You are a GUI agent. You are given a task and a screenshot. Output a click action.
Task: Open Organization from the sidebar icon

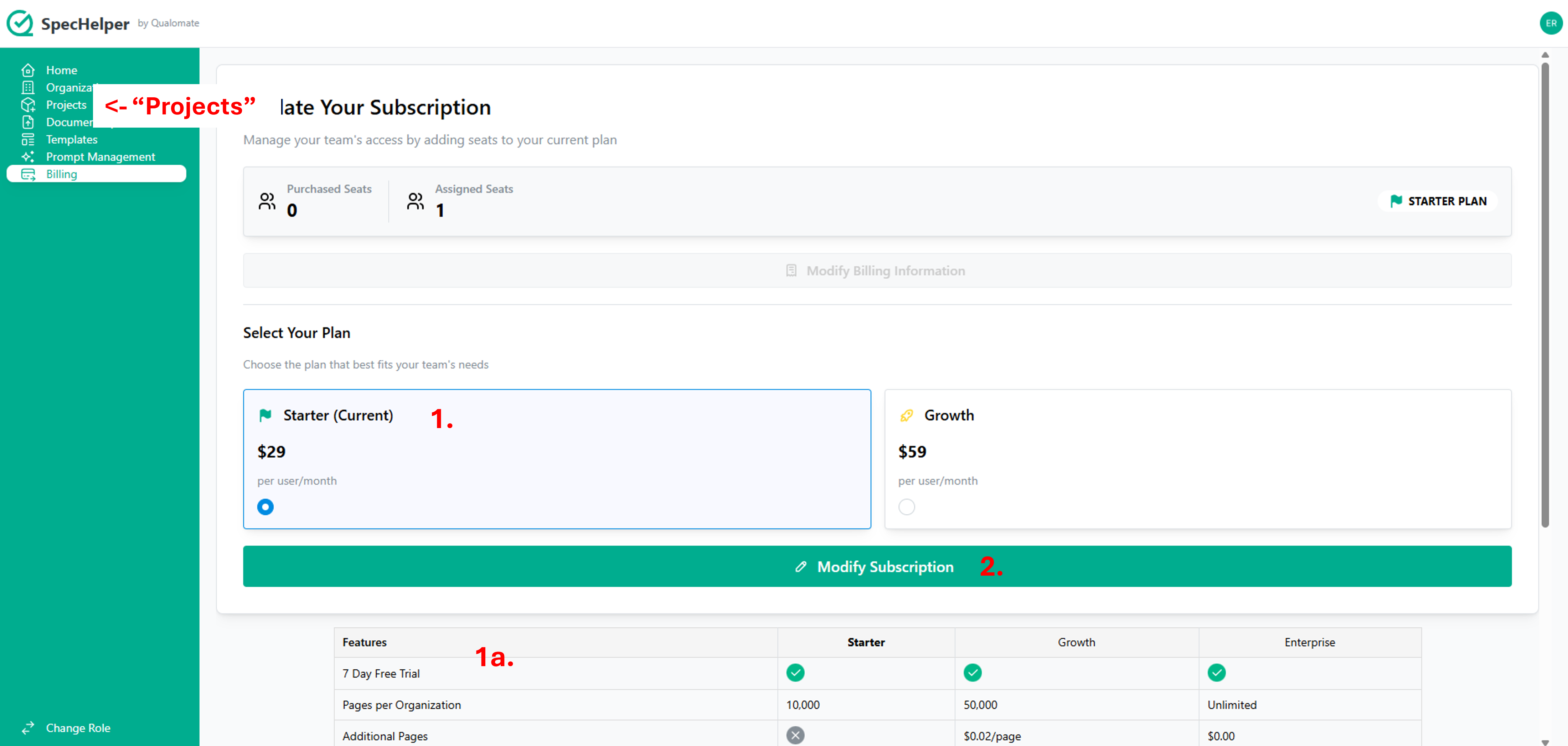click(x=29, y=87)
